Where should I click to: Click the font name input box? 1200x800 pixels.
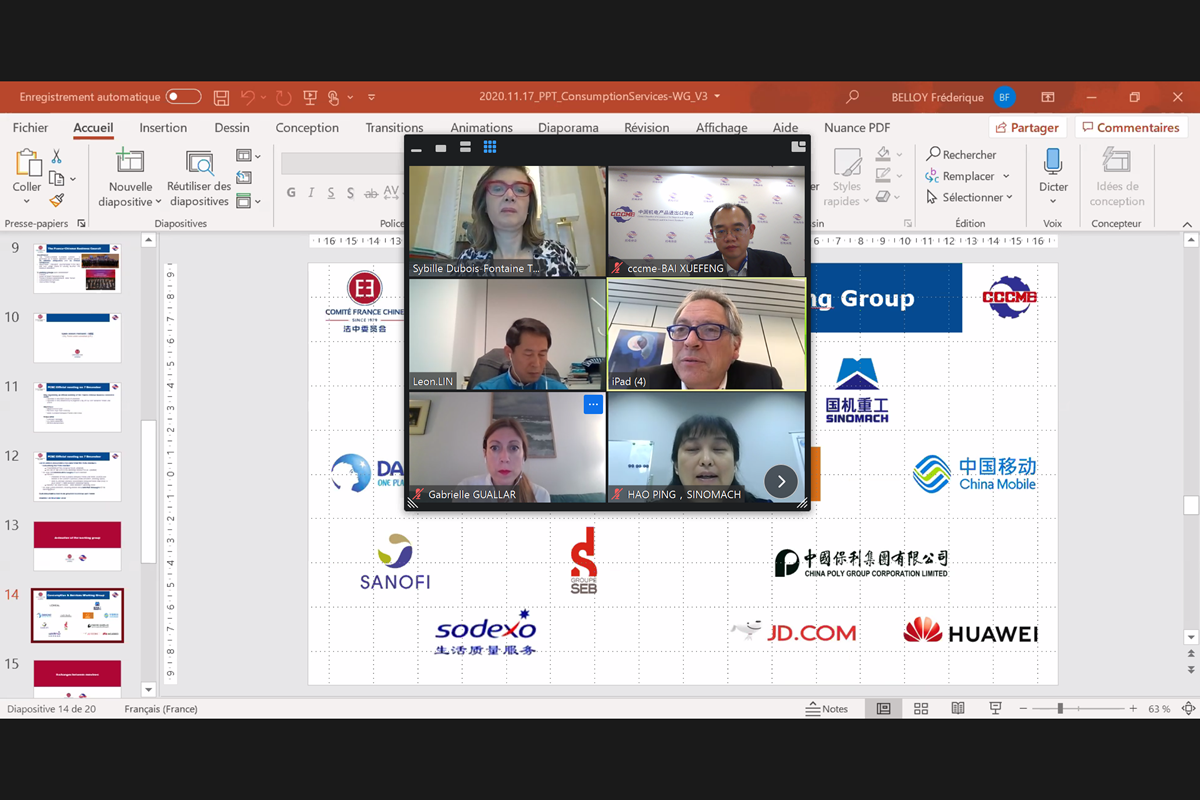click(342, 163)
